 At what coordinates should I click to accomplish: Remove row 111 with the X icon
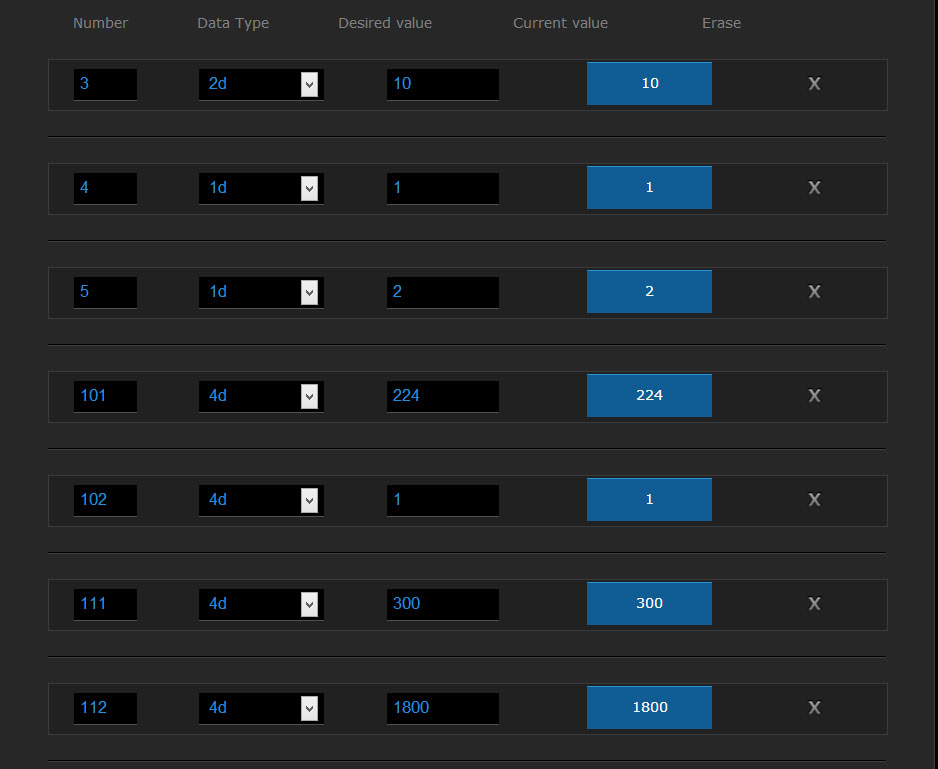pyautogui.click(x=814, y=604)
